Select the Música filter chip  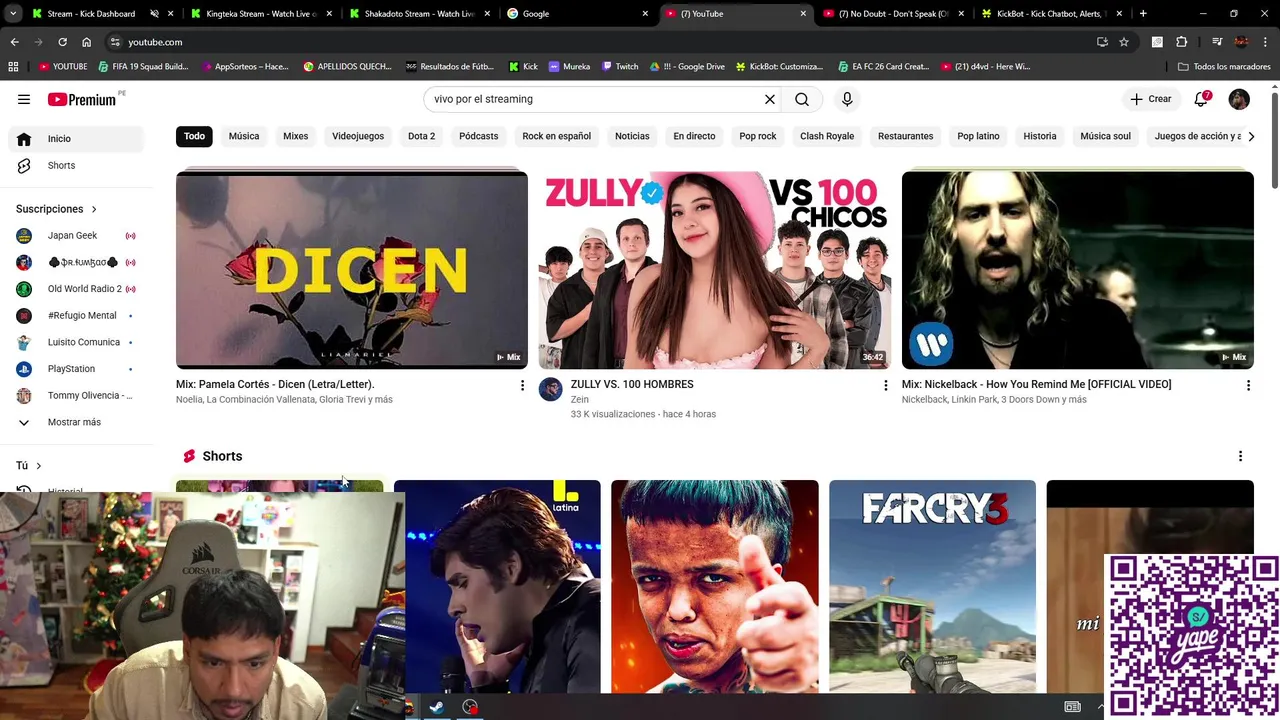click(x=244, y=136)
